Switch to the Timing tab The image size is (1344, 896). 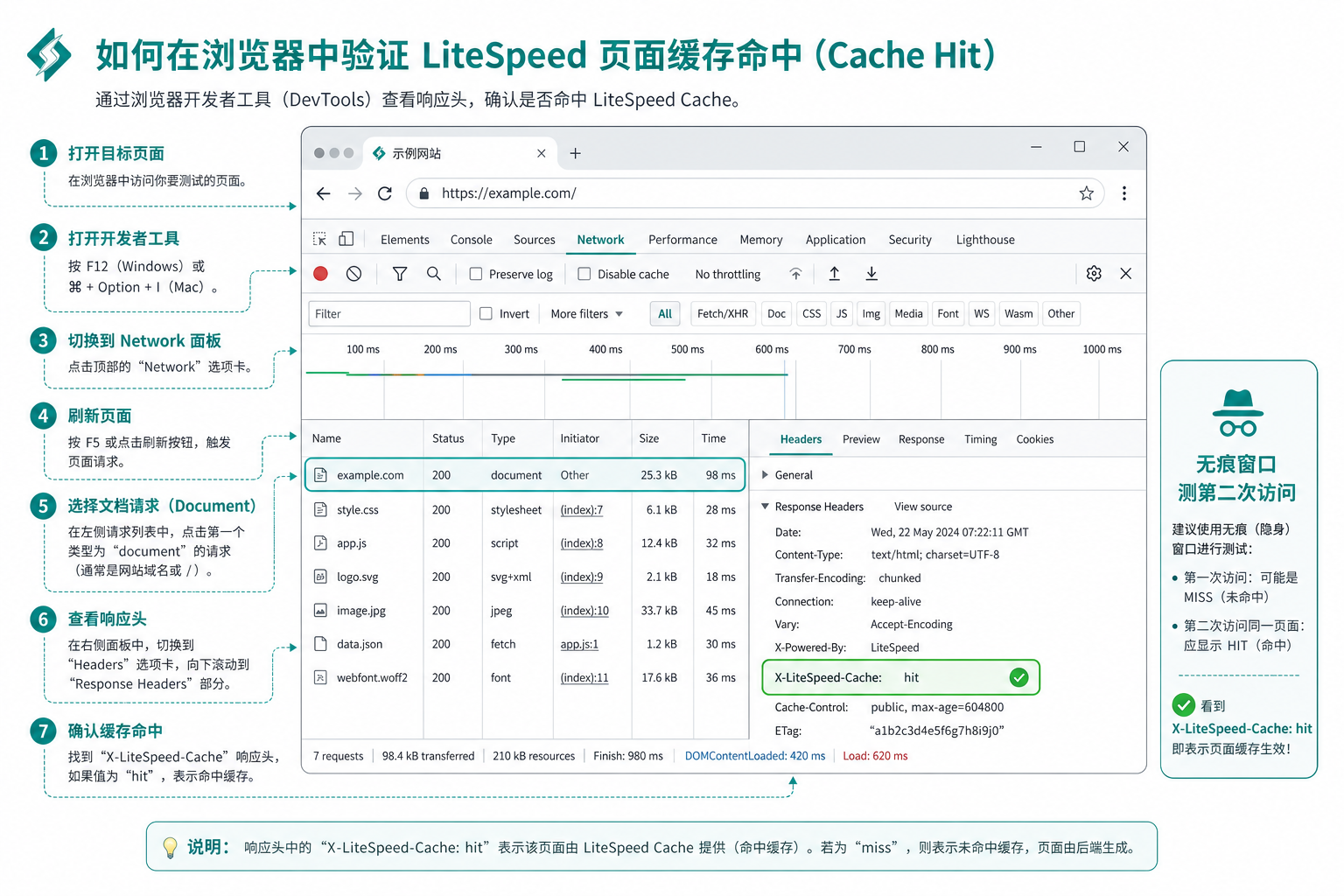[x=981, y=439]
